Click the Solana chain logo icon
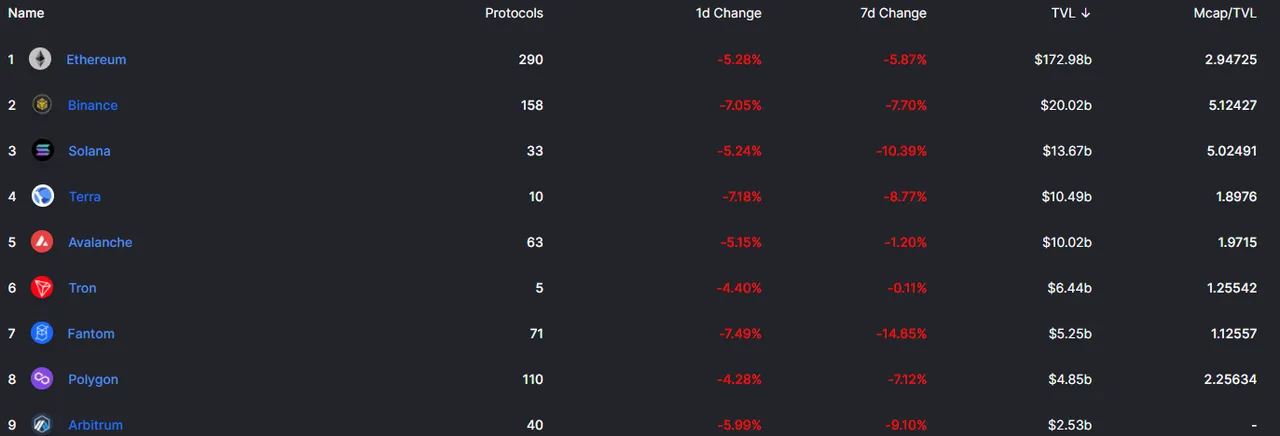Viewport: 1280px width, 436px height. [x=42, y=151]
